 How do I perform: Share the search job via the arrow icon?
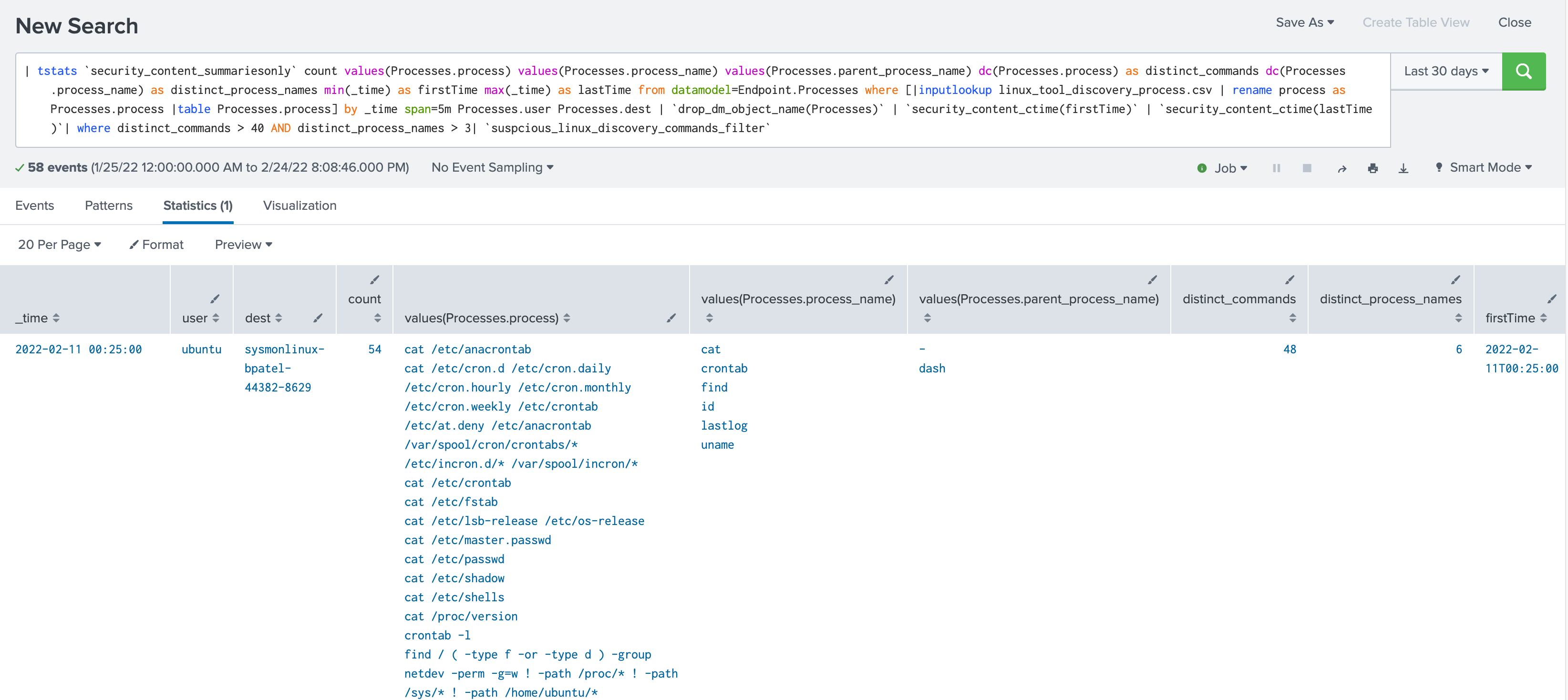1341,169
